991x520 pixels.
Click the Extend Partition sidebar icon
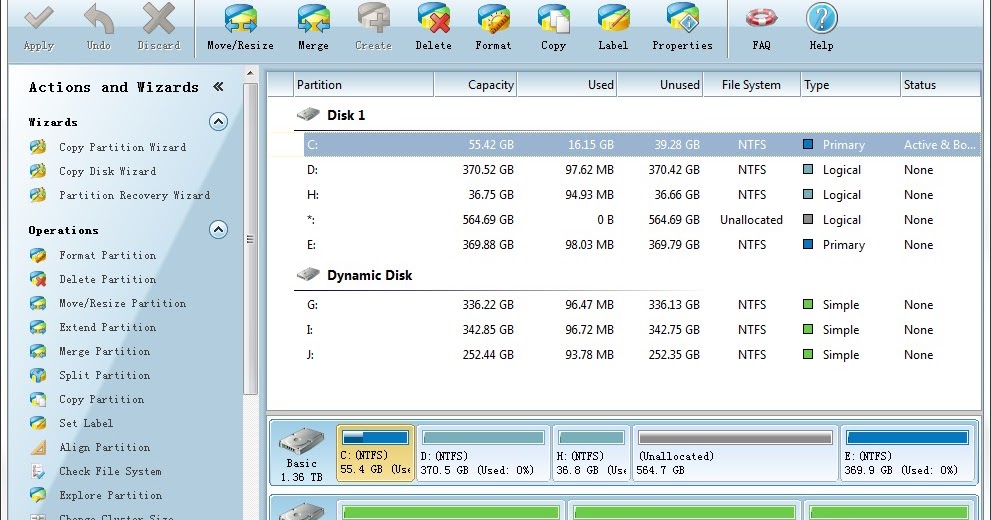pos(38,327)
